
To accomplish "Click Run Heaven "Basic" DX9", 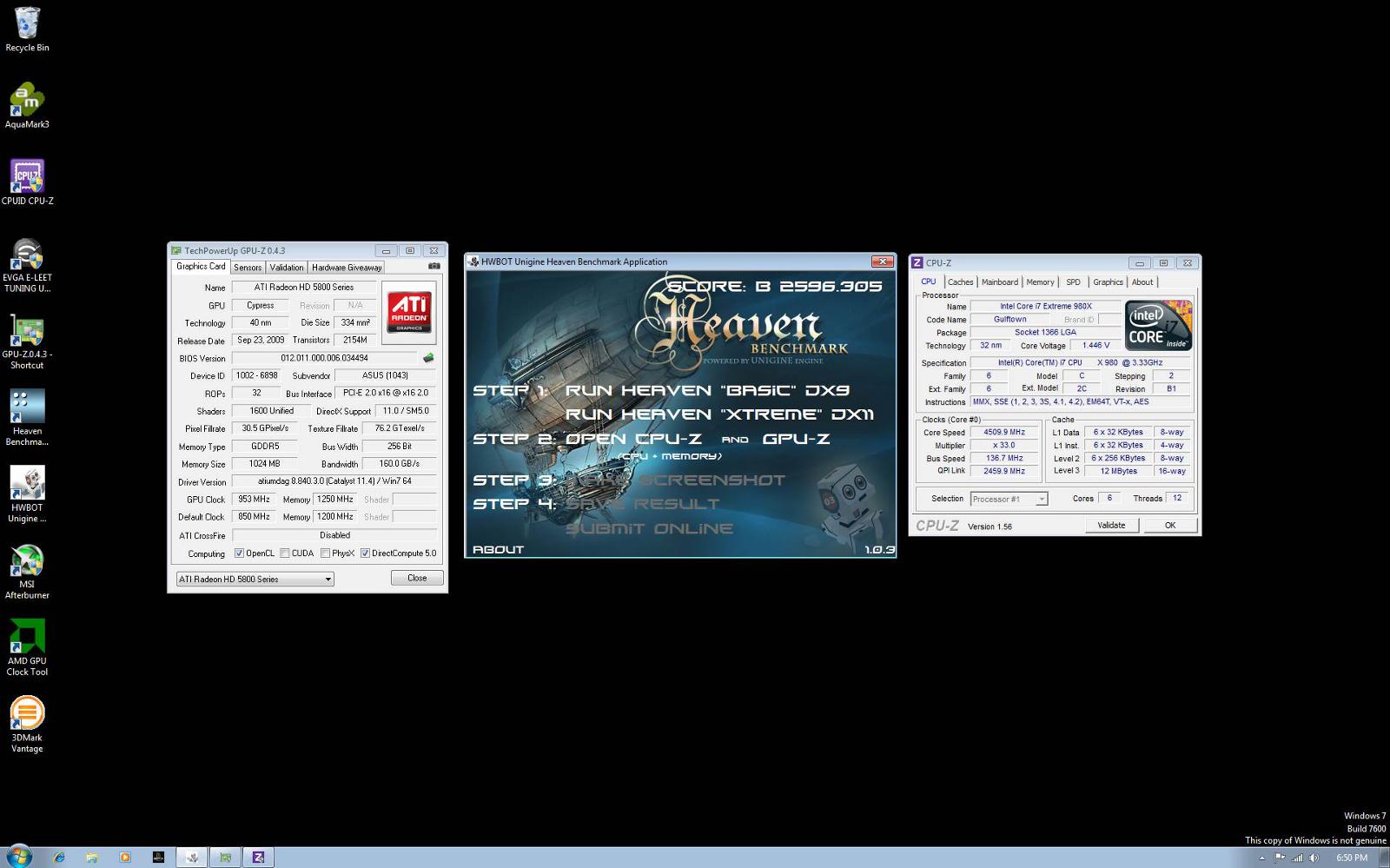I will (x=707, y=391).
